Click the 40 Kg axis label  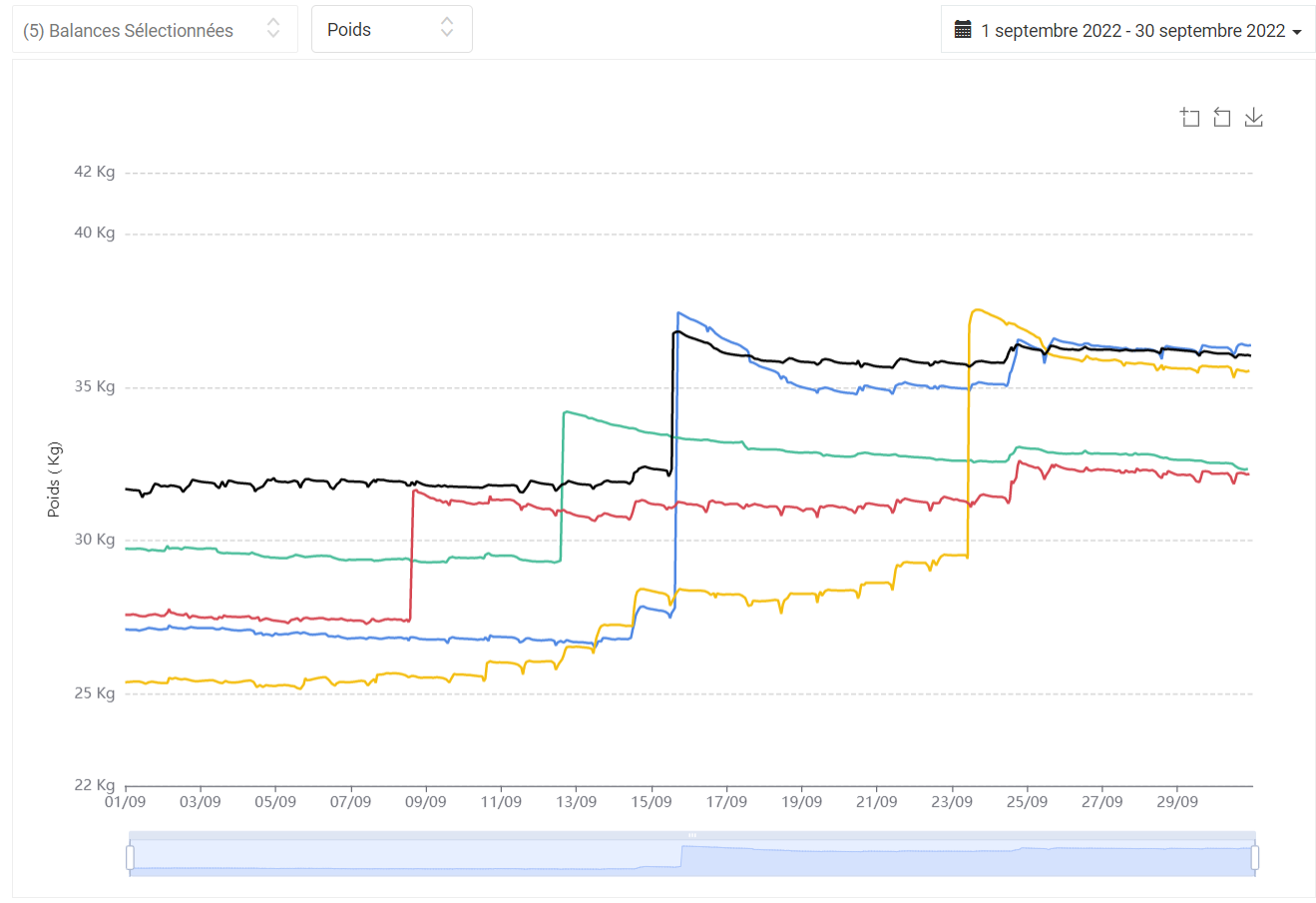click(95, 232)
